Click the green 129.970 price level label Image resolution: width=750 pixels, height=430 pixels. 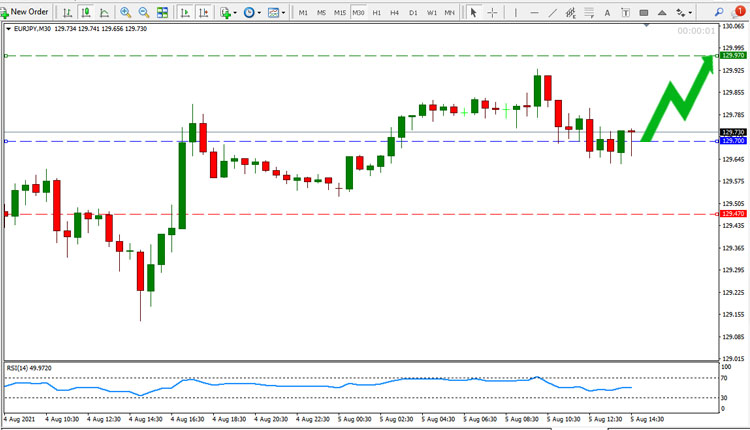coord(733,55)
